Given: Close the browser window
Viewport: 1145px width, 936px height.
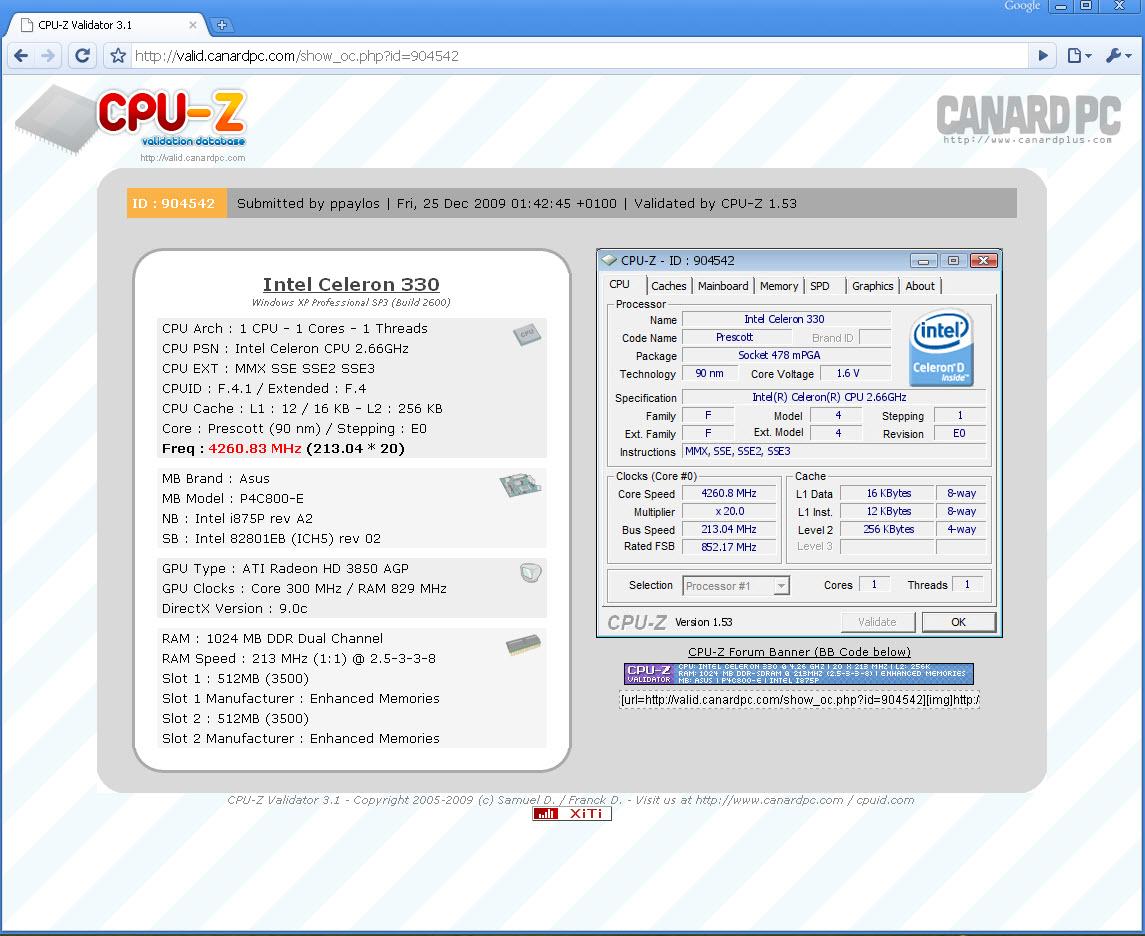Looking at the screenshot, I should (1119, 7).
